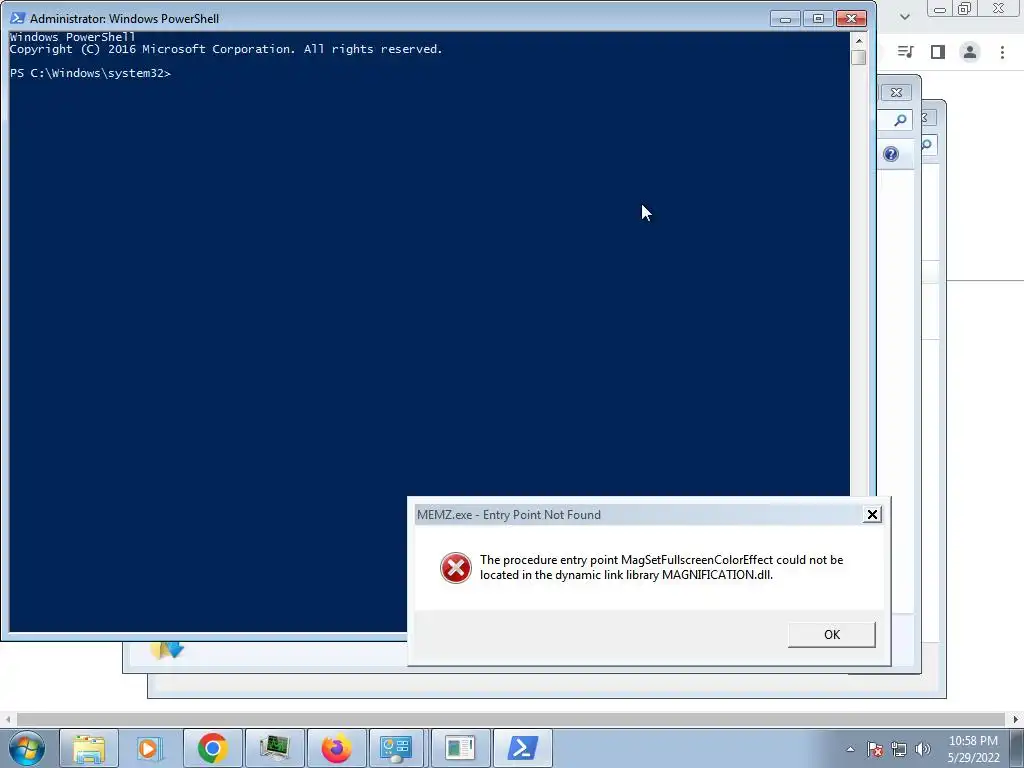
Task: Close the Chrome browser window
Action: click(x=999, y=8)
